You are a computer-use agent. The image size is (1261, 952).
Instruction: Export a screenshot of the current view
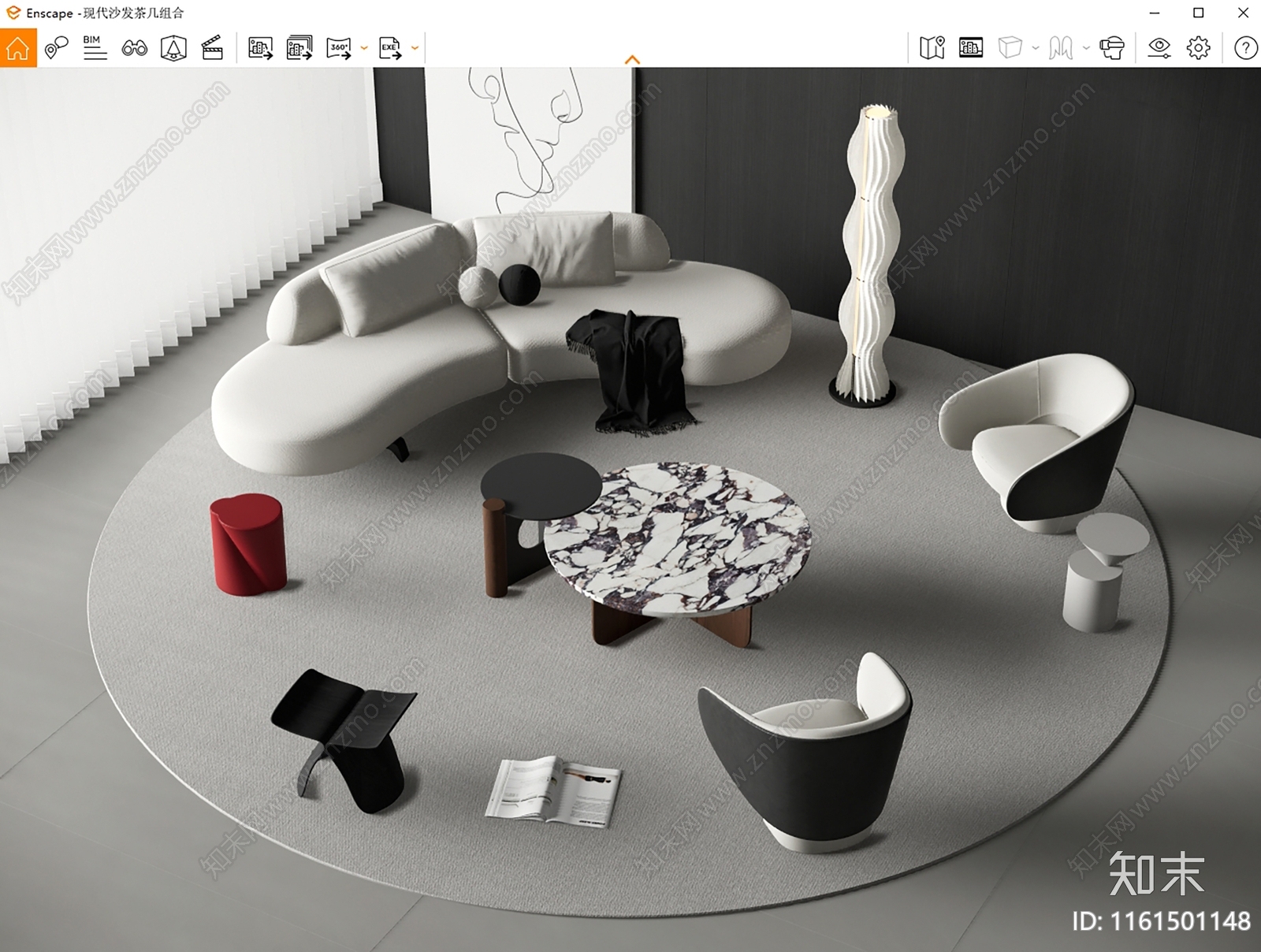tap(260, 48)
